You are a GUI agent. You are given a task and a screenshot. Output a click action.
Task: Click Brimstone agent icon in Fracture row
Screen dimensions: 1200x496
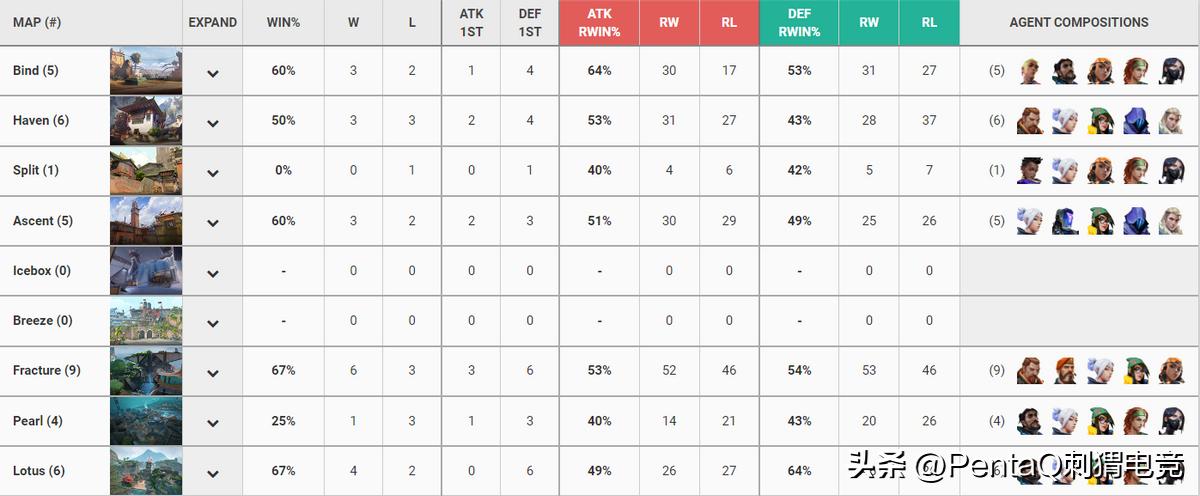[1065, 371]
